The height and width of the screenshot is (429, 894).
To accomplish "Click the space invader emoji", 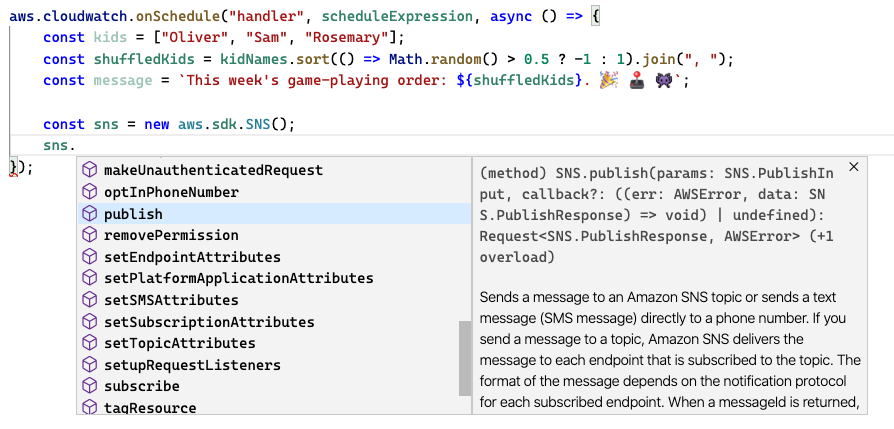I will [665, 81].
